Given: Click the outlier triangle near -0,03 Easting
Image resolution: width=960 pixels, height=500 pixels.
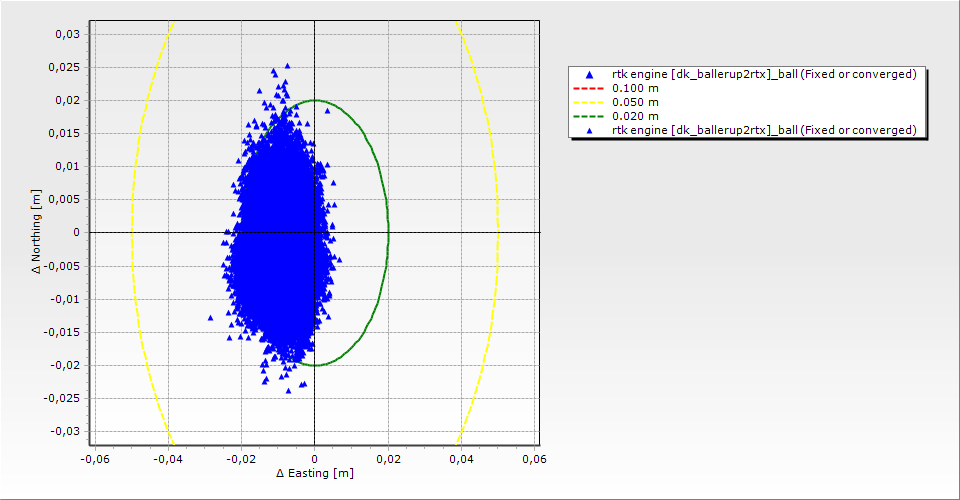Looking at the screenshot, I should (x=211, y=318).
